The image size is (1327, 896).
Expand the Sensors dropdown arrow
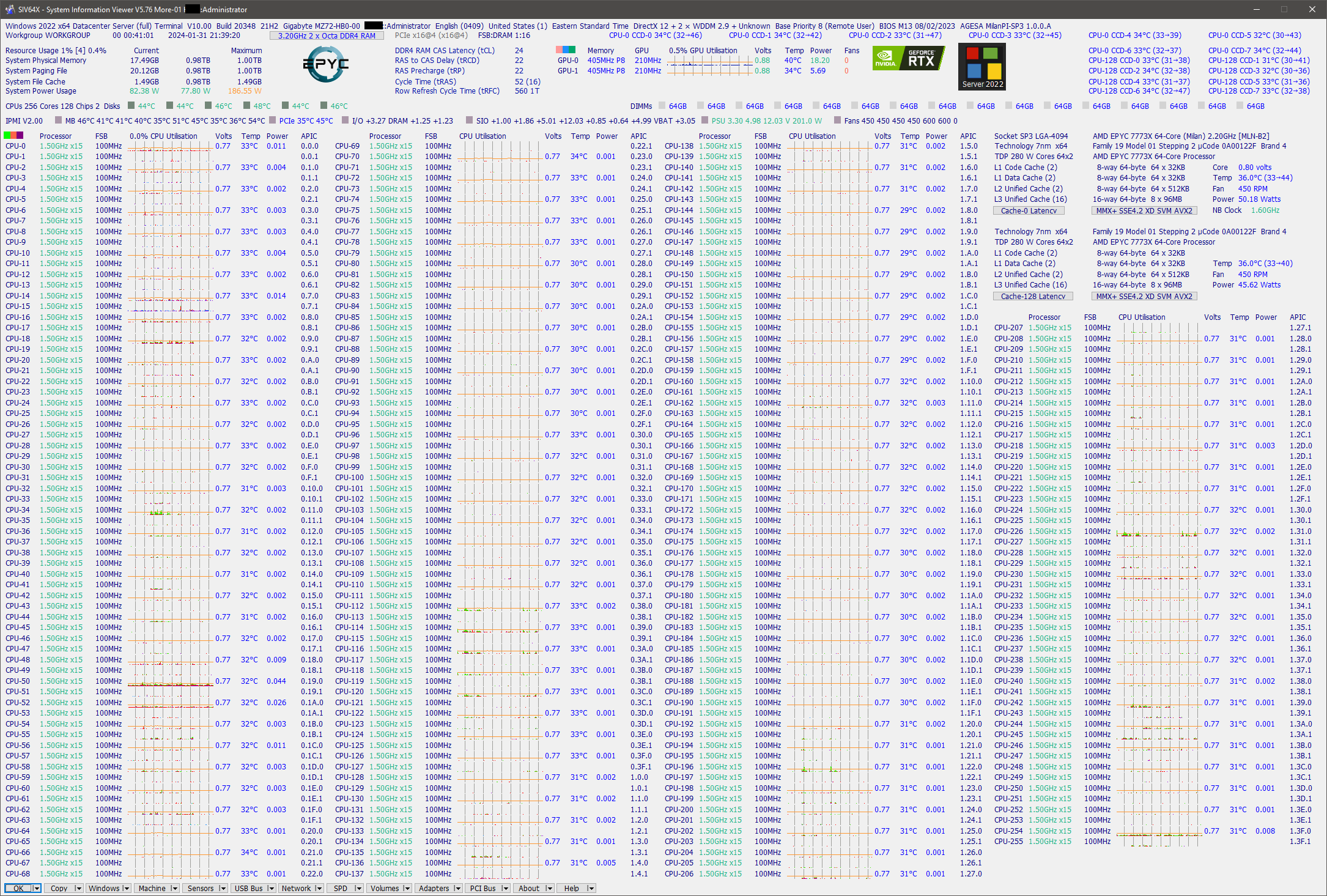click(x=222, y=888)
